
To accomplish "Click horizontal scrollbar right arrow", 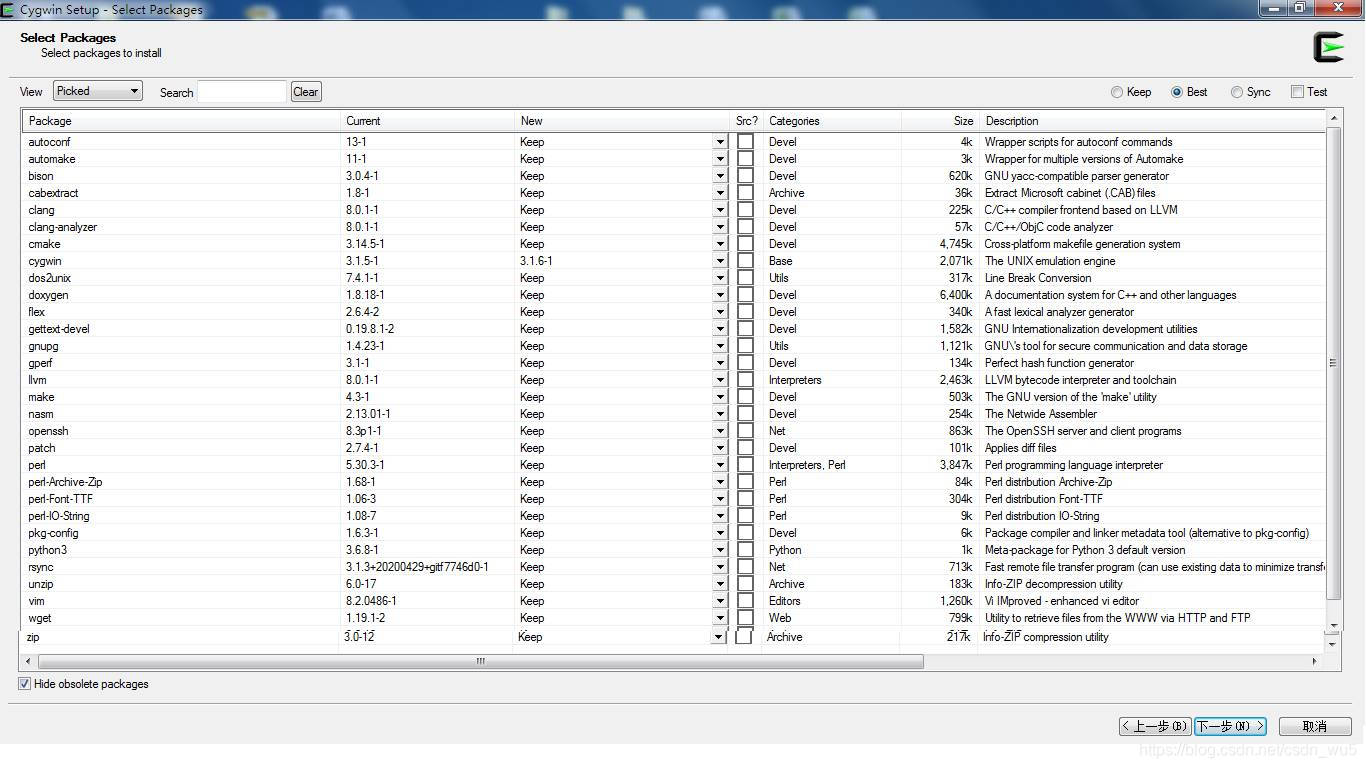I will pos(1314,661).
